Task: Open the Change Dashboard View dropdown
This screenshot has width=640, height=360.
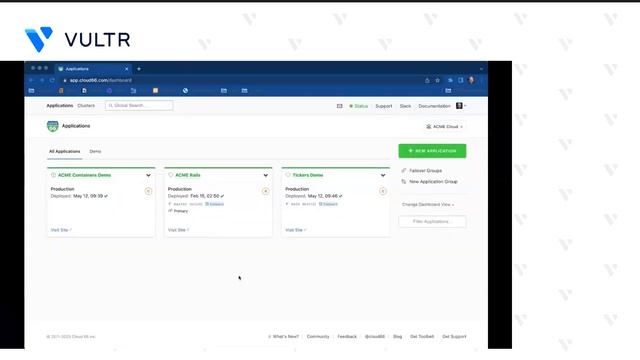Action: pos(428,204)
